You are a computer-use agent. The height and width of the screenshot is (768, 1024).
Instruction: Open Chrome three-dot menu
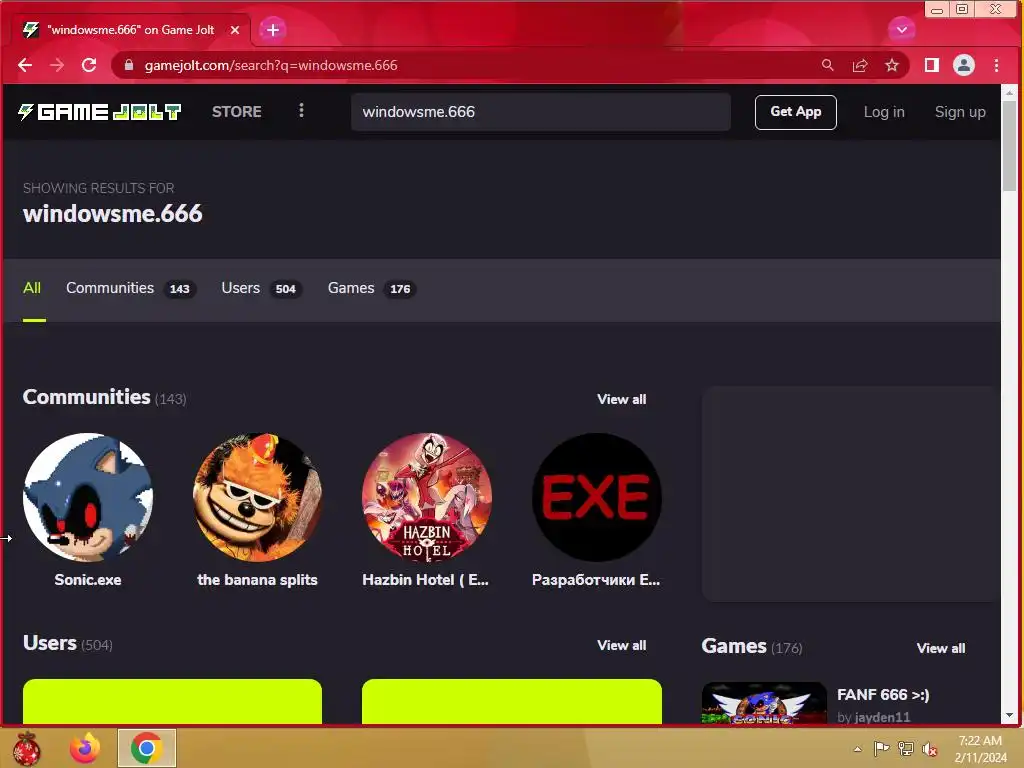click(x=996, y=65)
